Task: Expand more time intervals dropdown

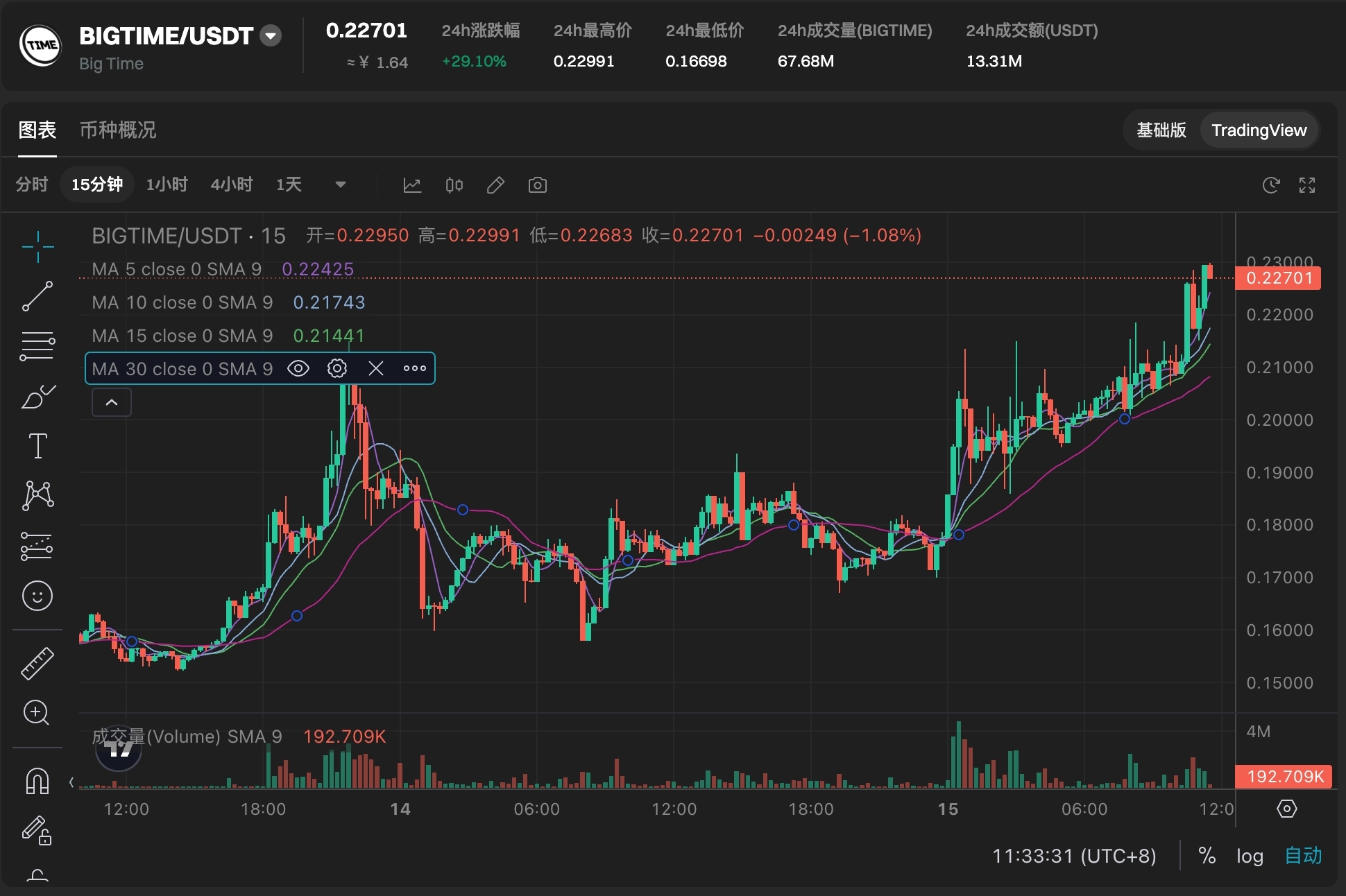Action: 340,184
